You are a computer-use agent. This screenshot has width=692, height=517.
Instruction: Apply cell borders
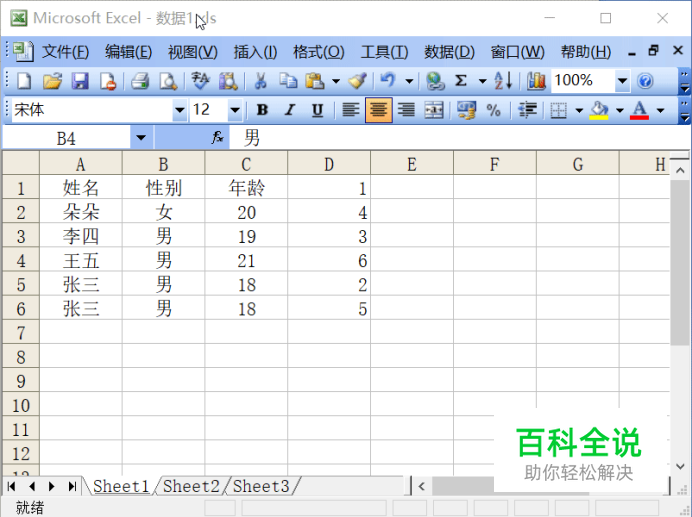point(559,110)
